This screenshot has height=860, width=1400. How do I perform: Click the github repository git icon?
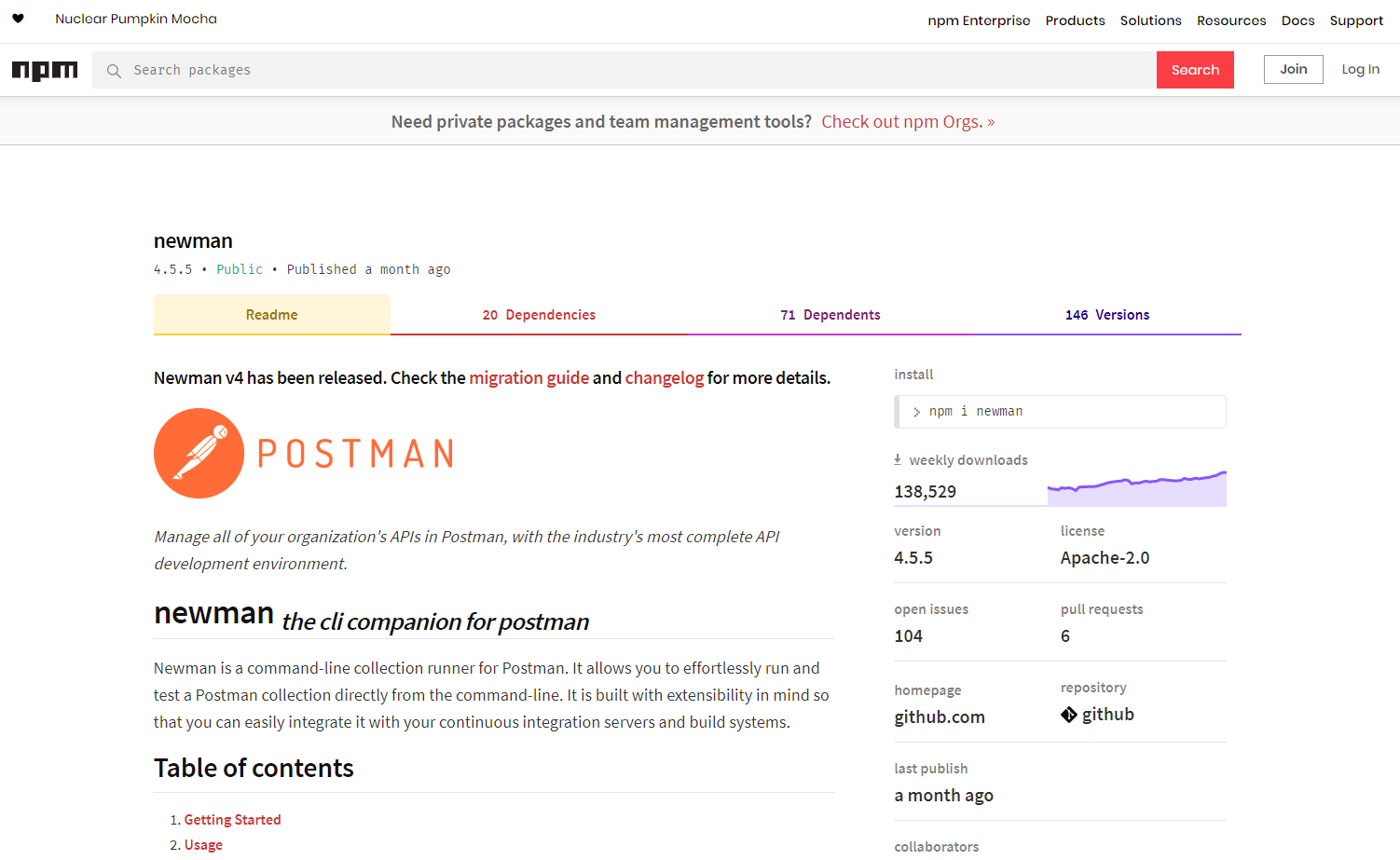(1069, 715)
